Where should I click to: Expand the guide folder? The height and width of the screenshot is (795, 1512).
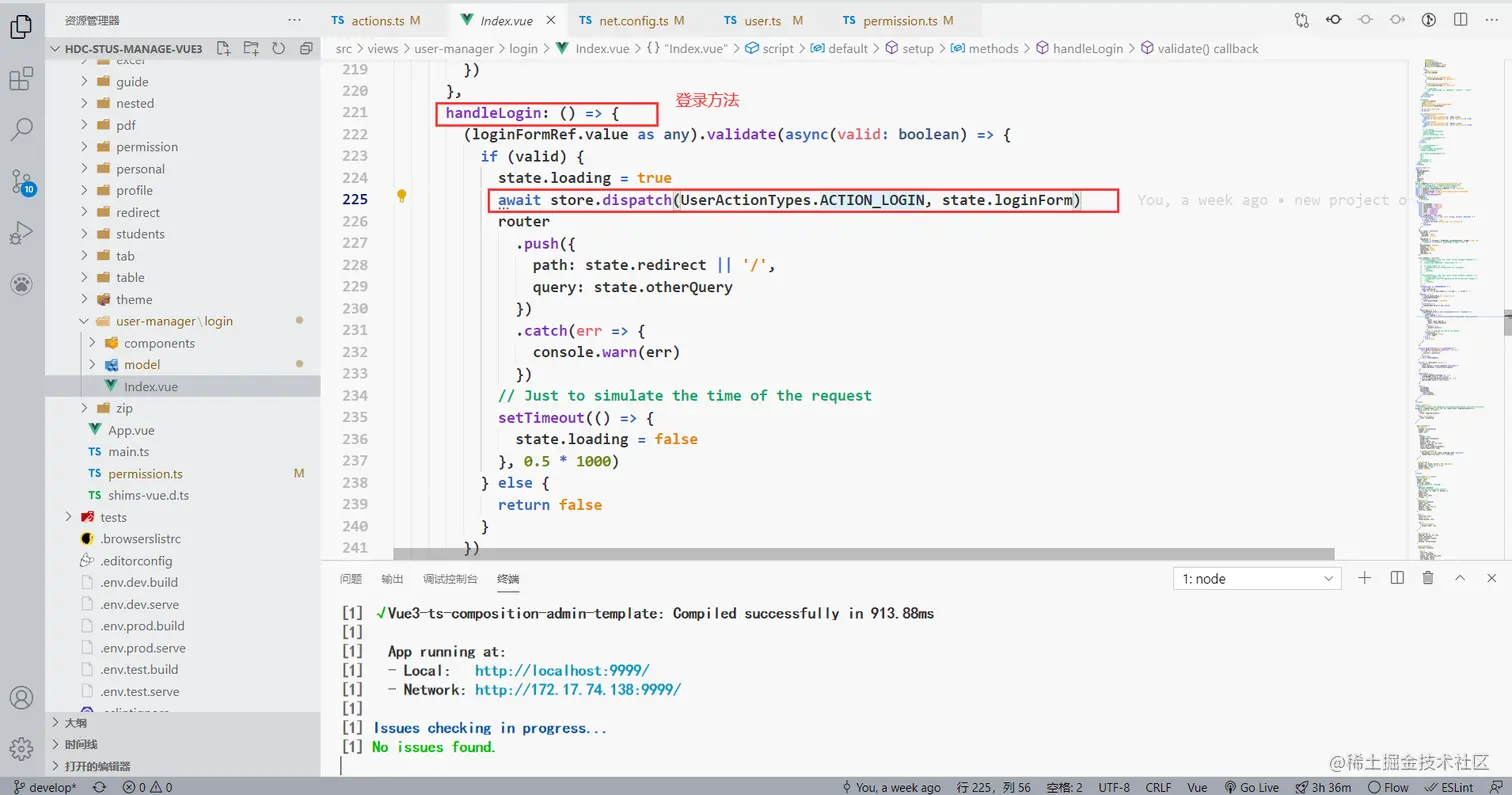[x=132, y=82]
